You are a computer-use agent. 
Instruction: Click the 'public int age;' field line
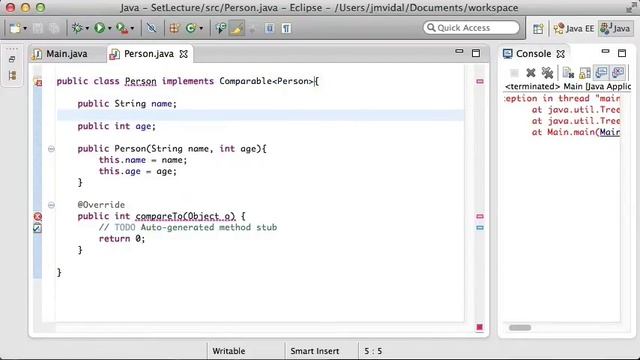[x=117, y=126]
